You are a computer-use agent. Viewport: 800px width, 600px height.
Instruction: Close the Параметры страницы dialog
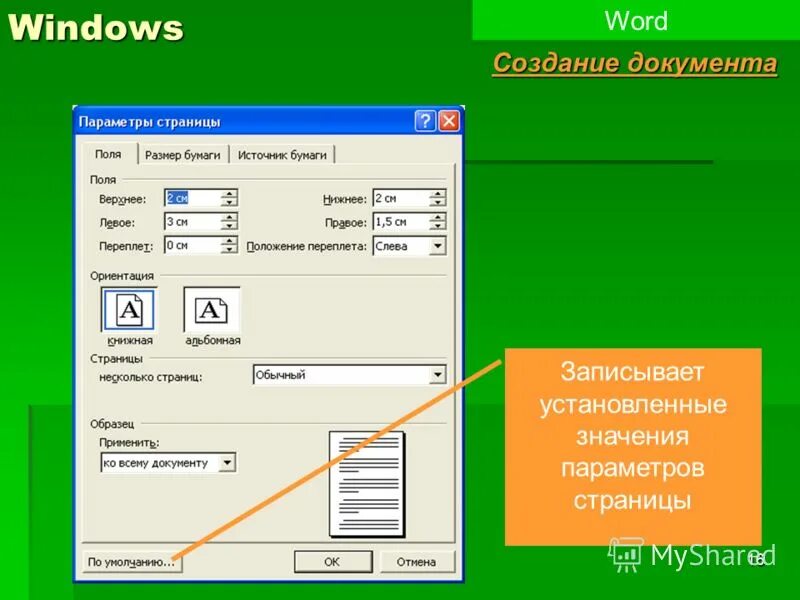pos(449,121)
